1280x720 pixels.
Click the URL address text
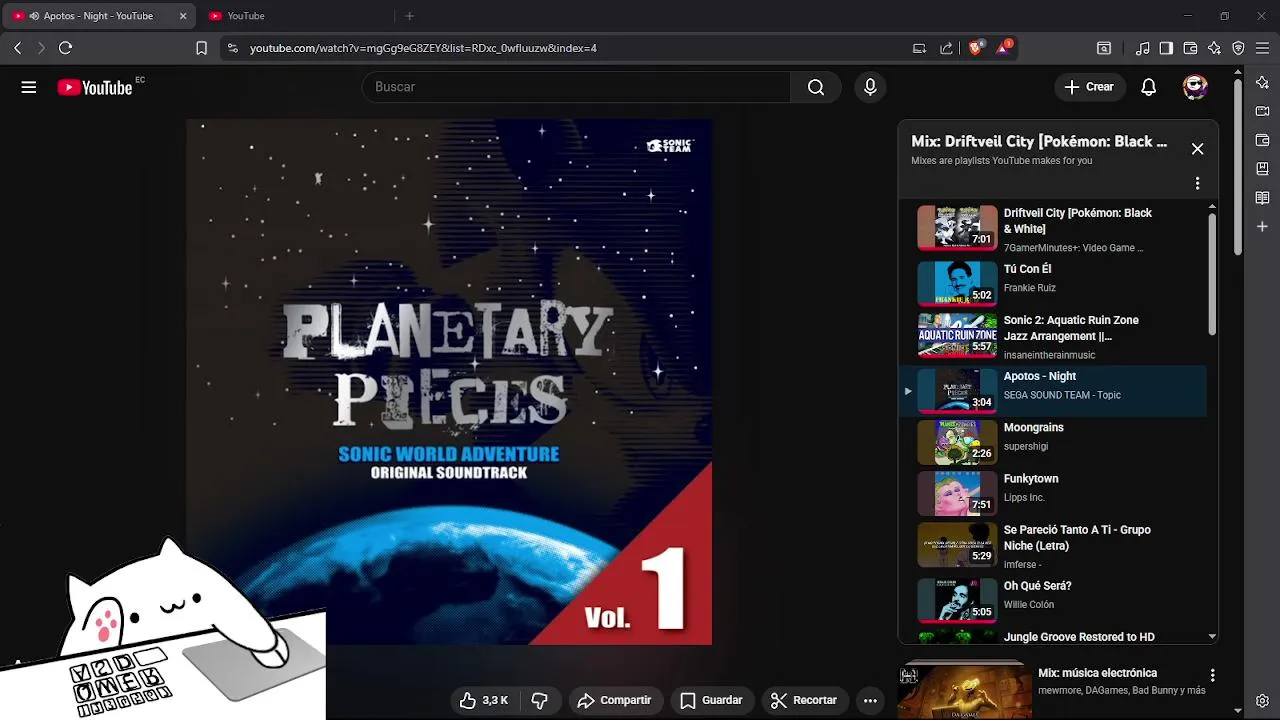click(x=423, y=48)
